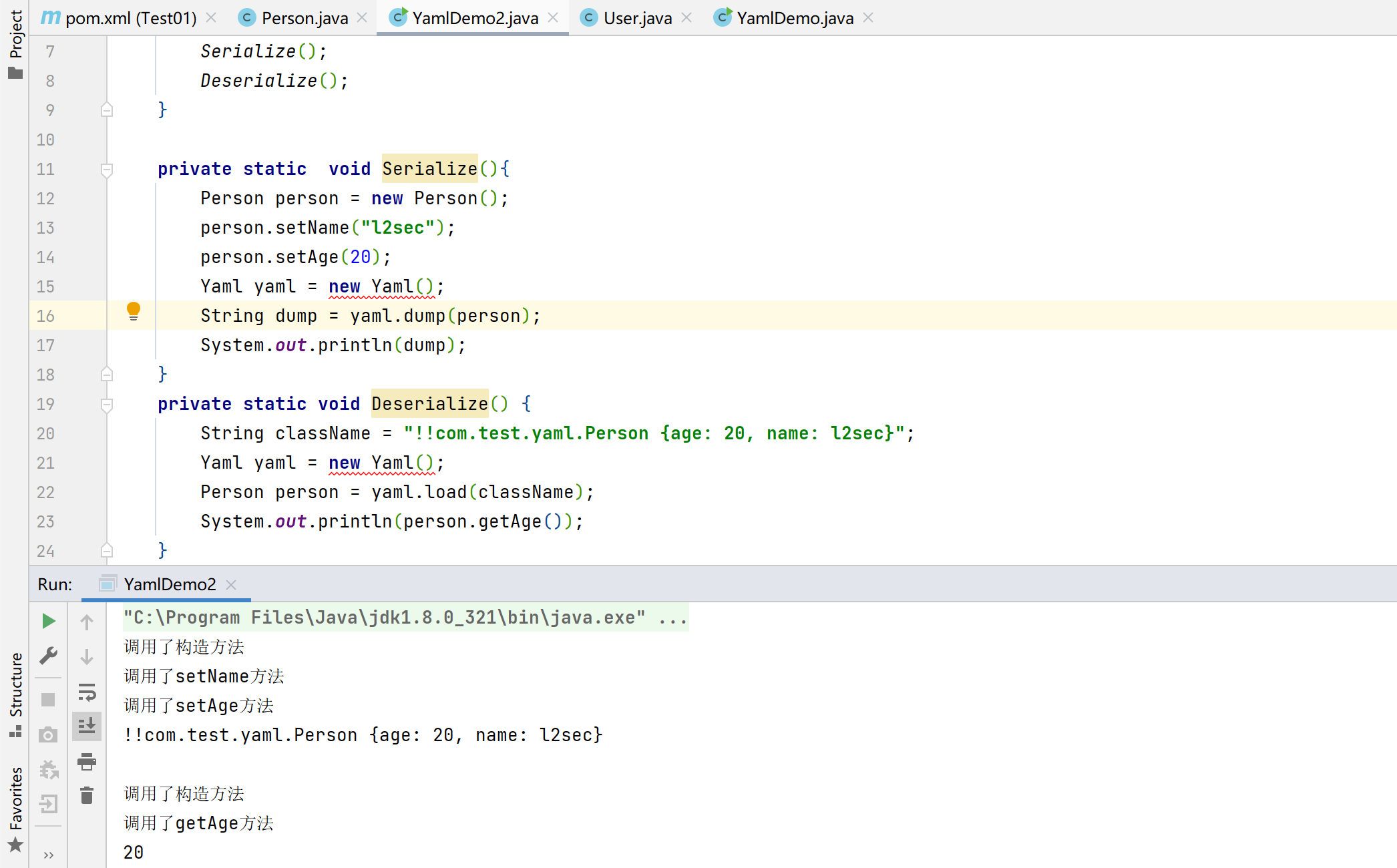This screenshot has height=868, width=1397.
Task: Rerun YamlDemo2 with the green play icon
Action: (48, 621)
